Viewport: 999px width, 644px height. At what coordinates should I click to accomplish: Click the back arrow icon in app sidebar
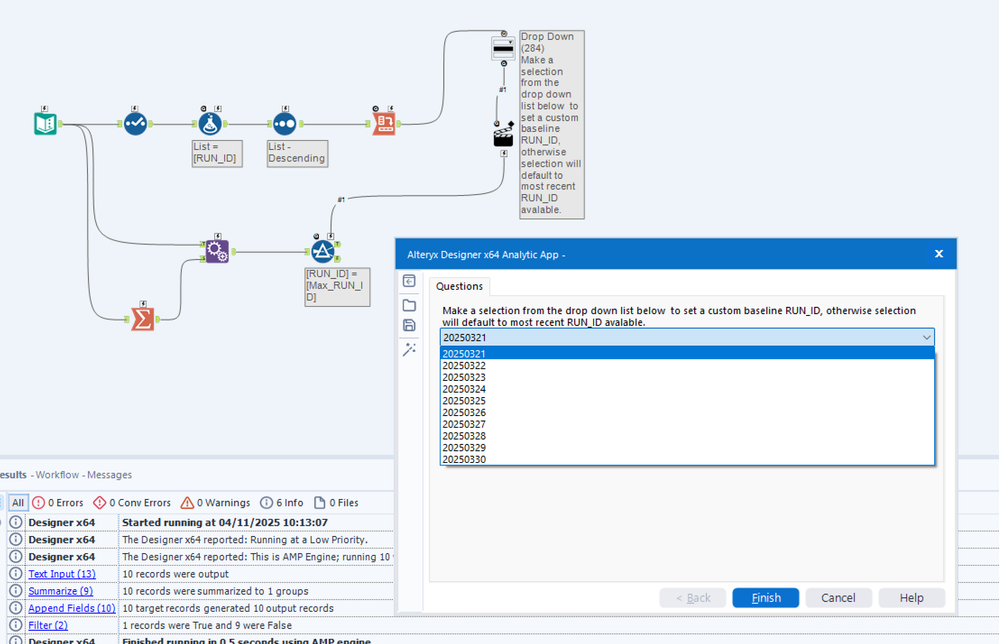410,281
